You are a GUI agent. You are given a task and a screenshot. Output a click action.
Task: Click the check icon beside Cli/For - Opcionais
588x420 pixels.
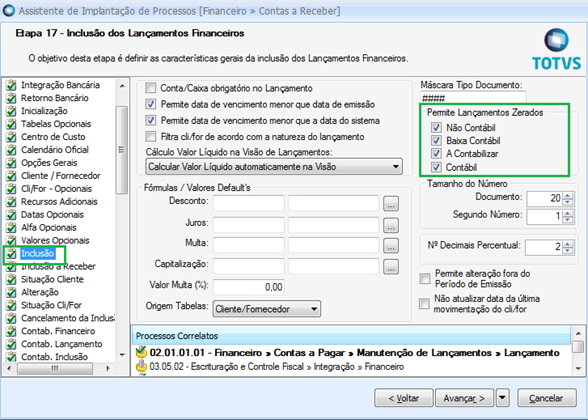(11, 189)
